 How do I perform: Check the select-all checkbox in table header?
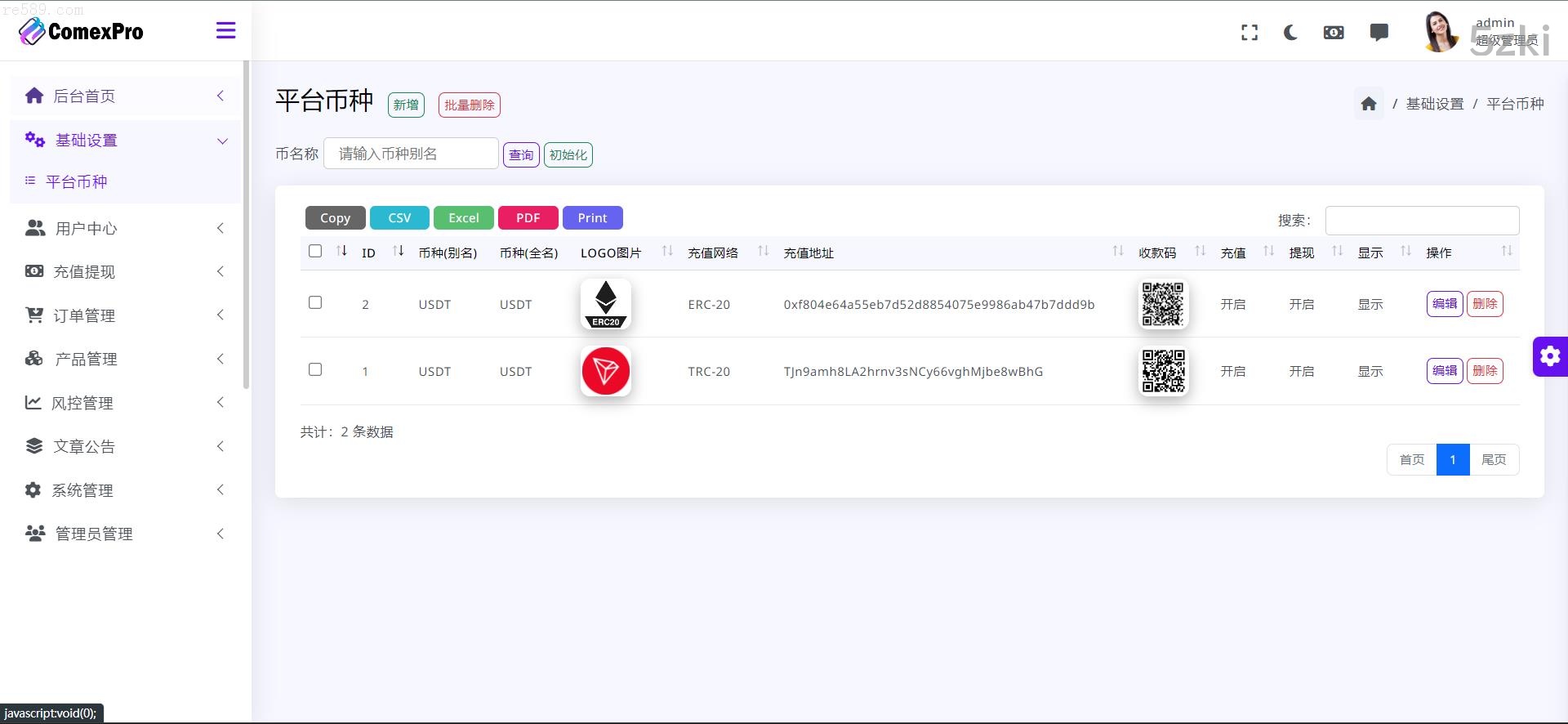315,252
